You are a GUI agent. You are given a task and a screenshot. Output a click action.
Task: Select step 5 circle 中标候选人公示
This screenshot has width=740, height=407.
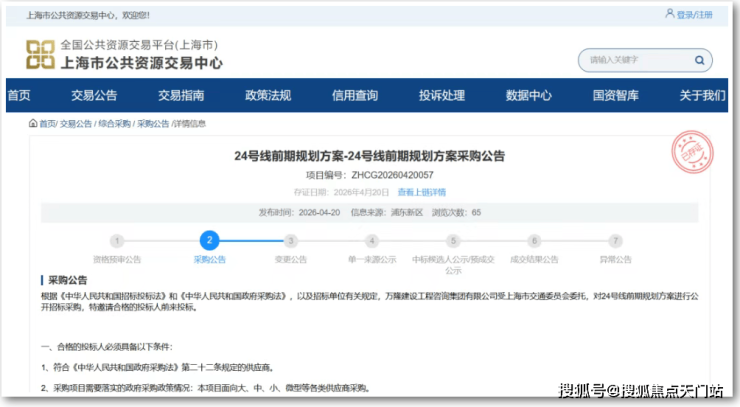[x=453, y=241]
